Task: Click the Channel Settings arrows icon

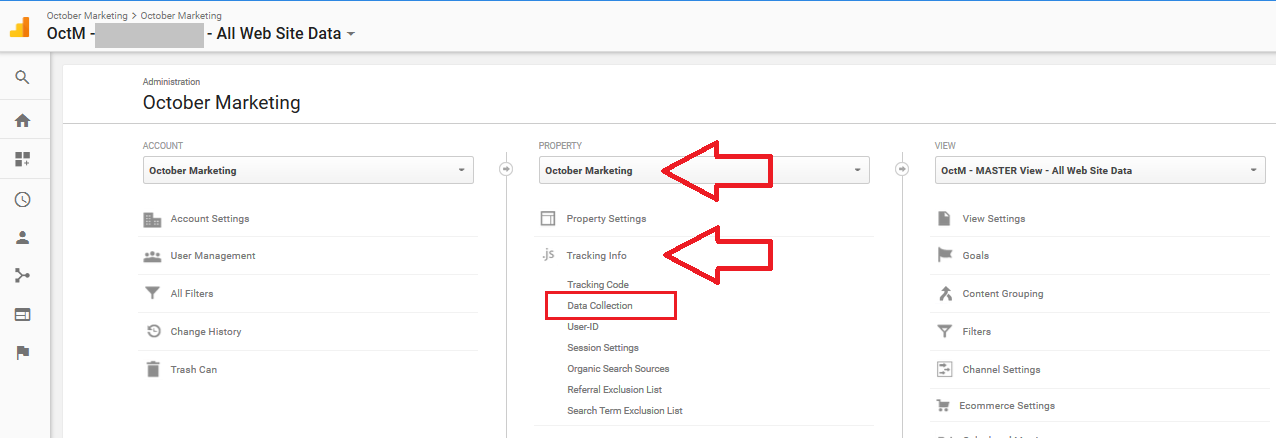Action: 944,369
